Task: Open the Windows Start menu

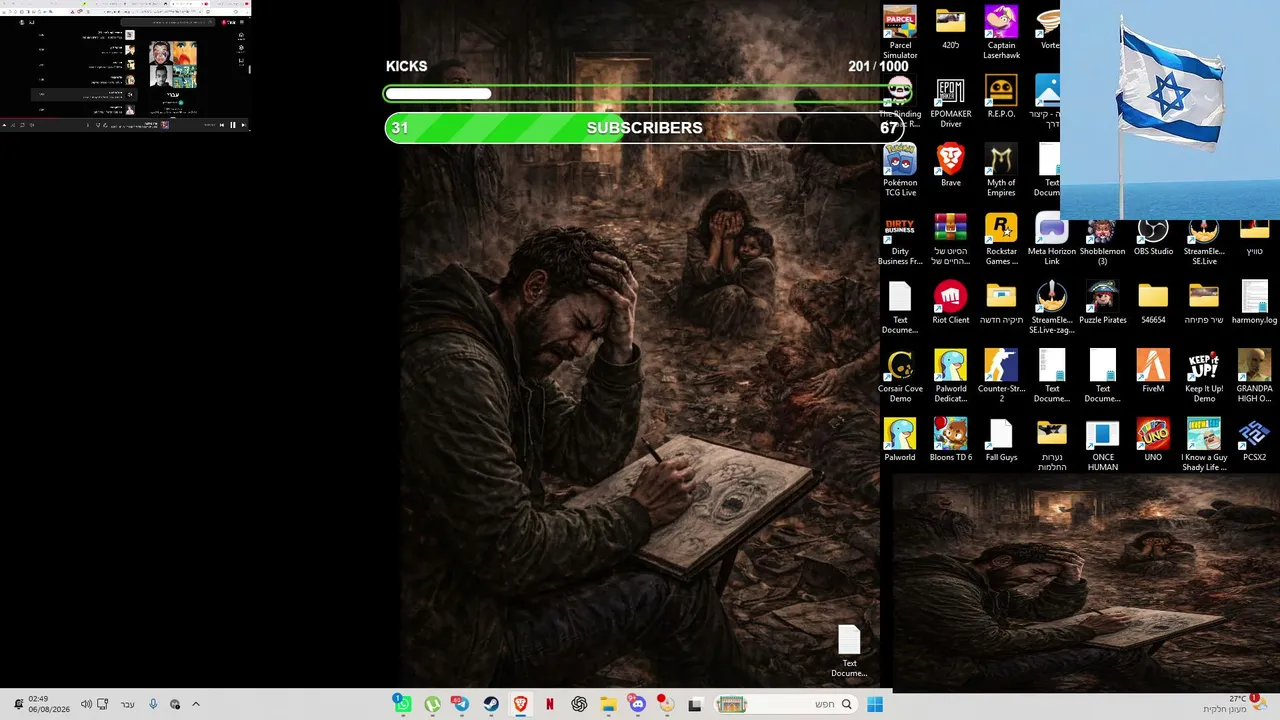Action: (875, 704)
